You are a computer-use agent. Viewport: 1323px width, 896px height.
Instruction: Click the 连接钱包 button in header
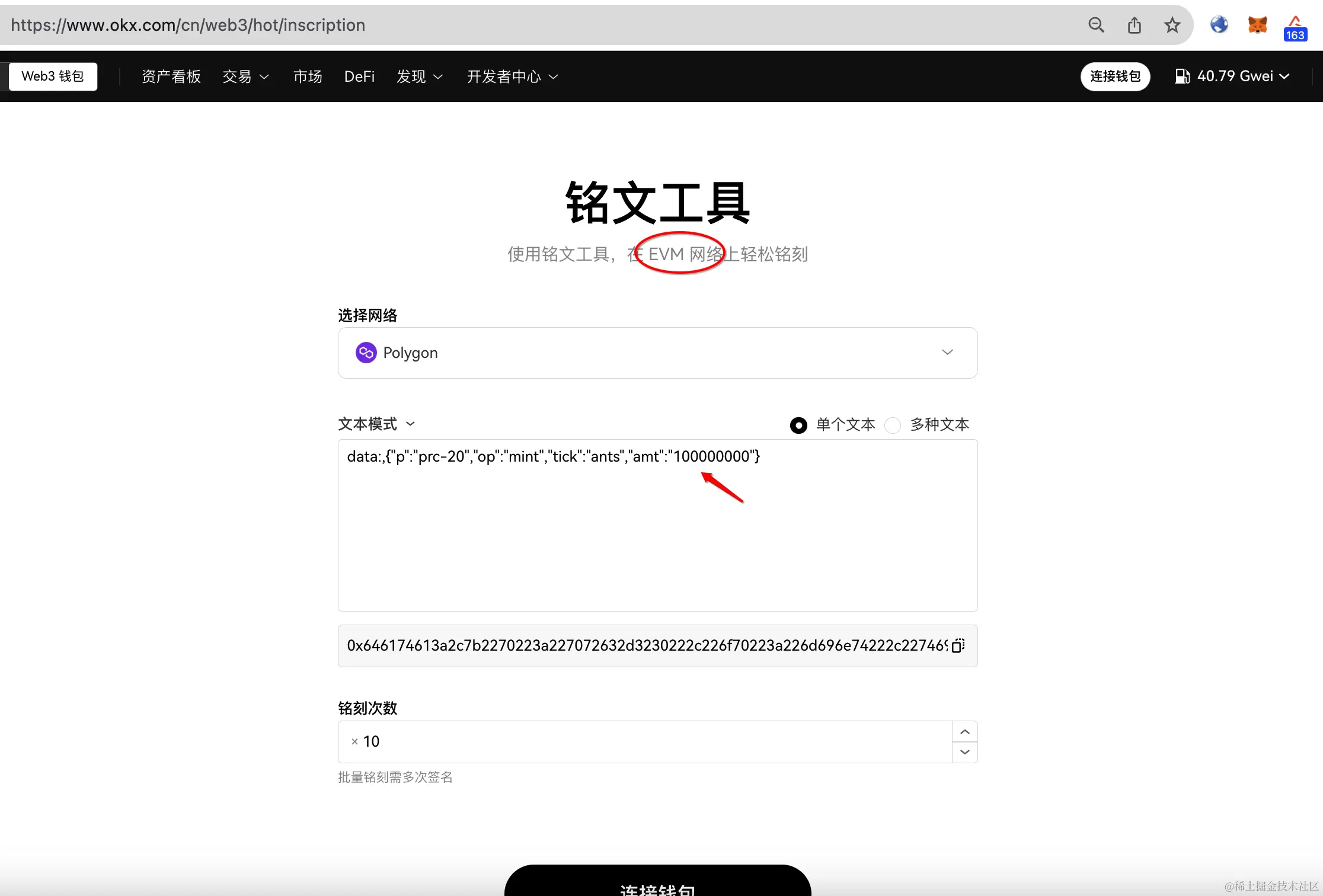(x=1115, y=76)
